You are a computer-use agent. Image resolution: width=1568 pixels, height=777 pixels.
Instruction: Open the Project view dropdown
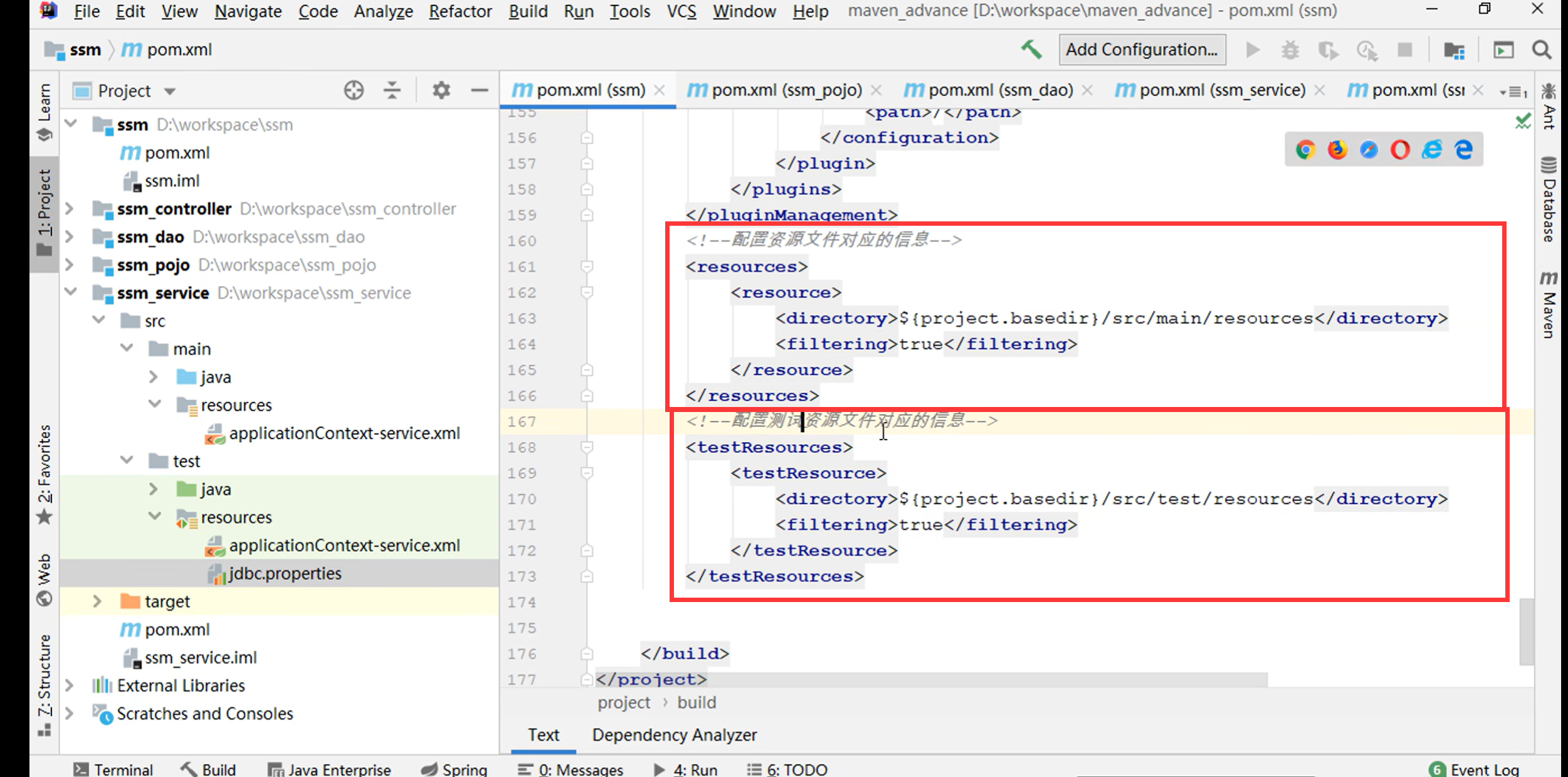[170, 91]
